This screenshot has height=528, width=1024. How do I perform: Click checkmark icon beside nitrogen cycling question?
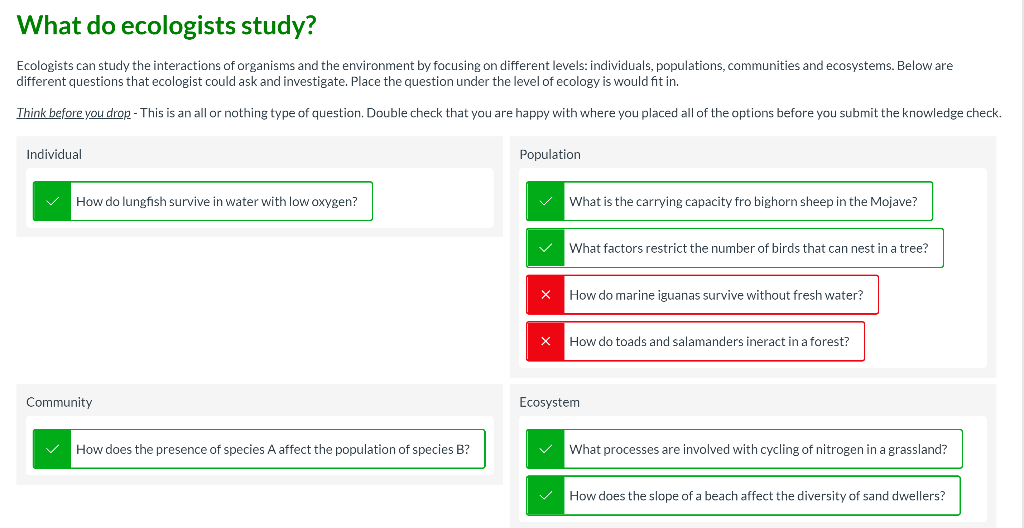pos(546,449)
